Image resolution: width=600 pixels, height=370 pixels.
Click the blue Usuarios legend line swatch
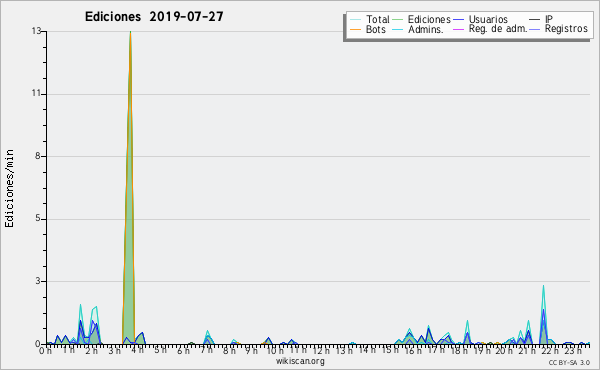coord(458,20)
